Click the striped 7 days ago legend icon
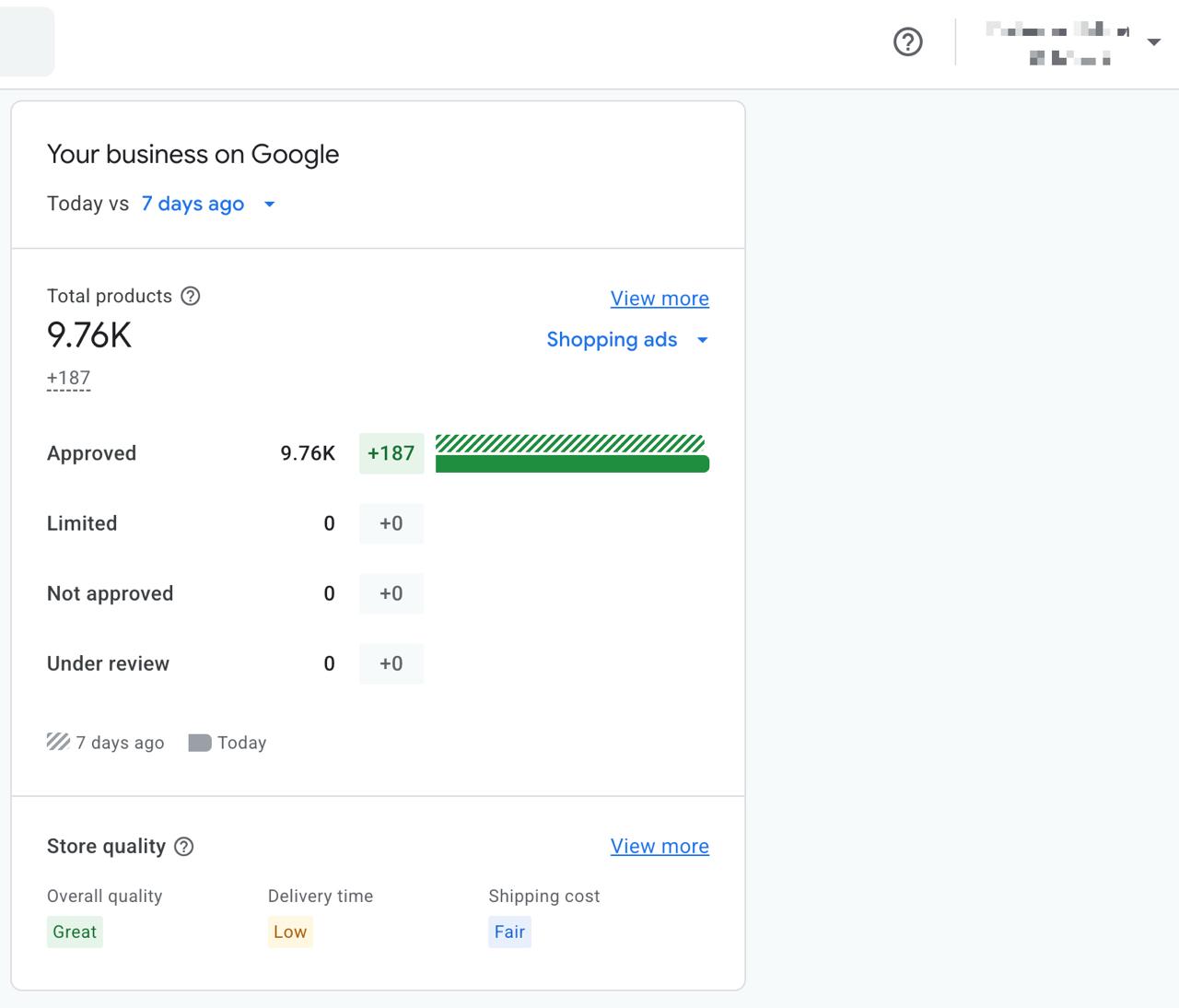1179x1008 pixels. click(x=58, y=742)
